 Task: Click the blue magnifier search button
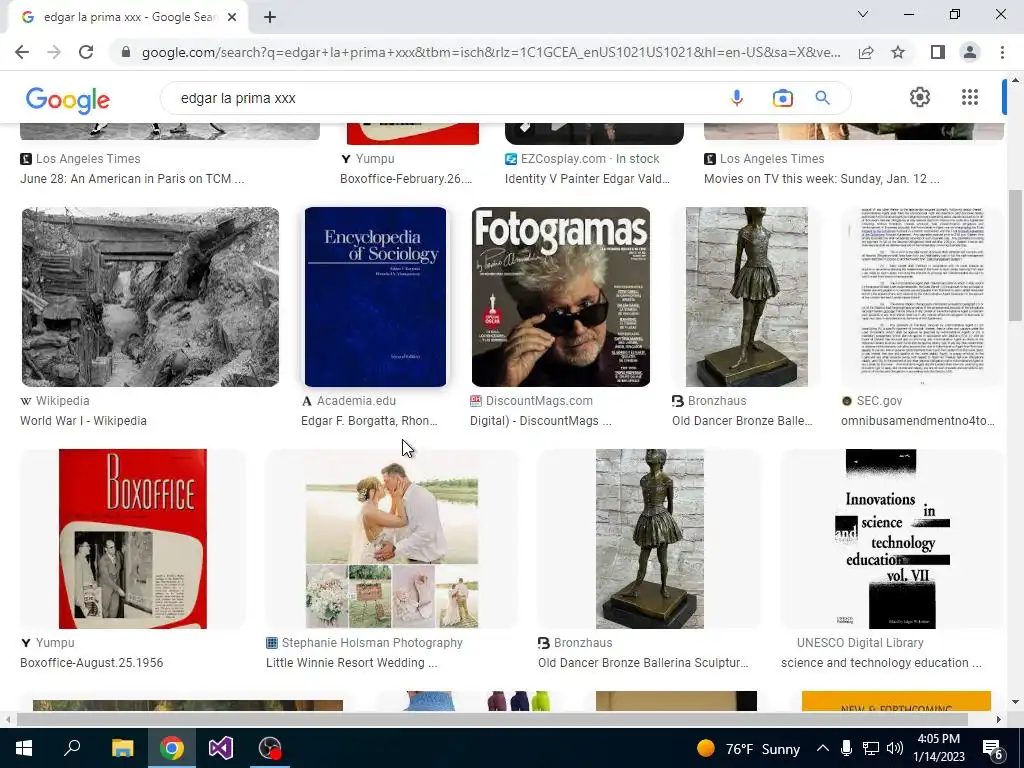[822, 98]
